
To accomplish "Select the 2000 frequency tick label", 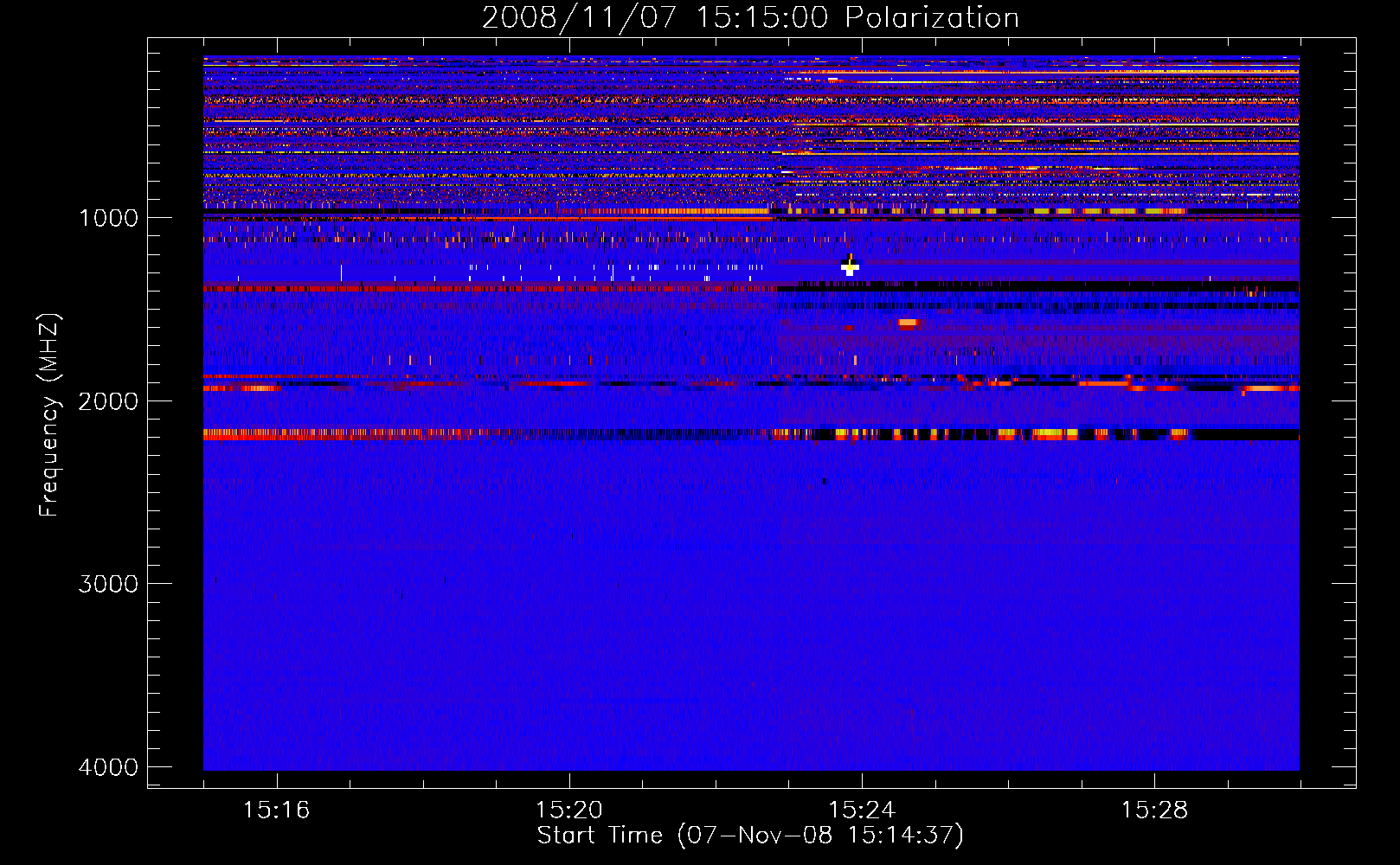I will click(x=108, y=401).
